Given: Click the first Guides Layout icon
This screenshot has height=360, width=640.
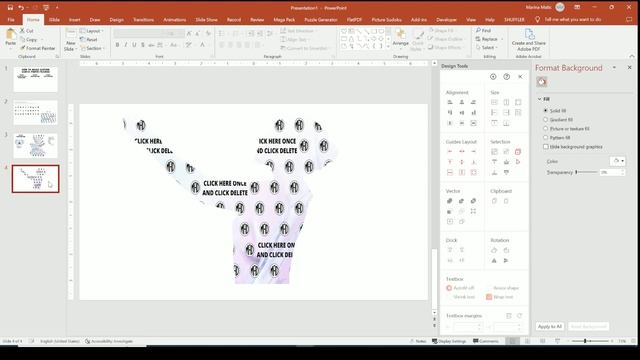Looking at the screenshot, I should pyautogui.click(x=450, y=151).
